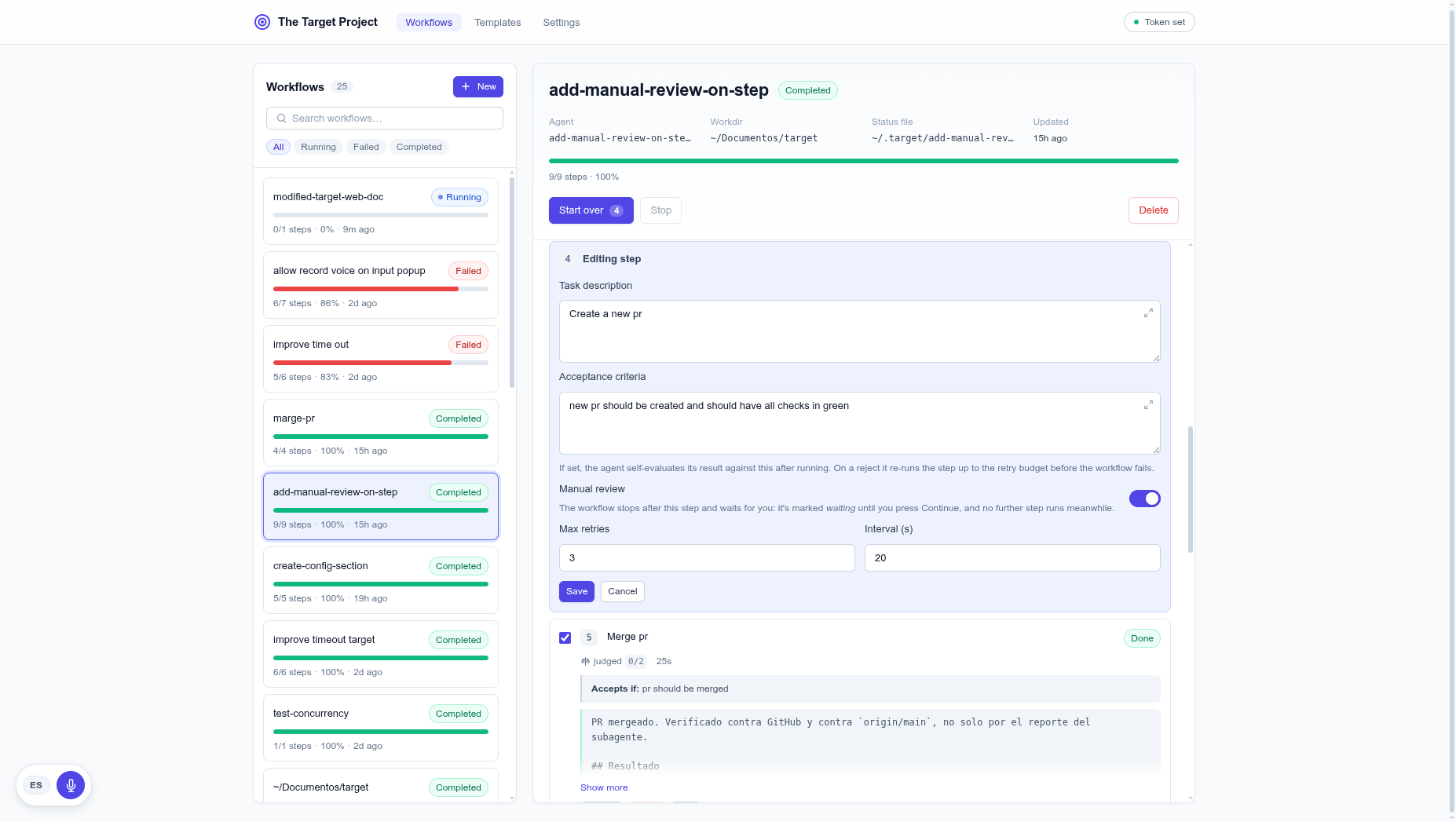This screenshot has height=822, width=1456.
Task: Click the Updated 15h ago value
Action: [x=1050, y=138]
